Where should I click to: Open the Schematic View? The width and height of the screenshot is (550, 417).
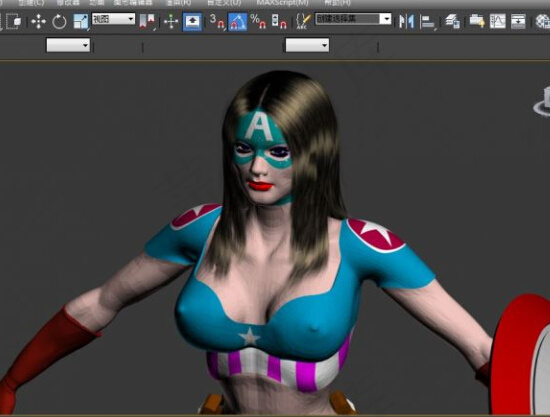[518, 21]
